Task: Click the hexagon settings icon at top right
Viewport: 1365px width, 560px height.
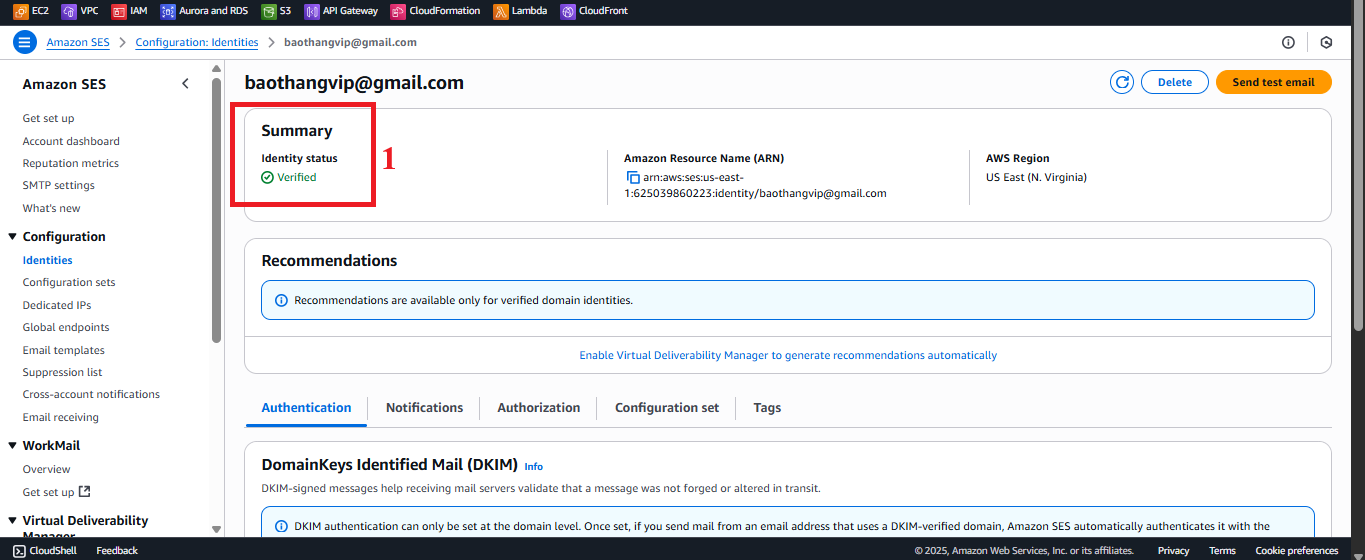Action: [x=1326, y=42]
